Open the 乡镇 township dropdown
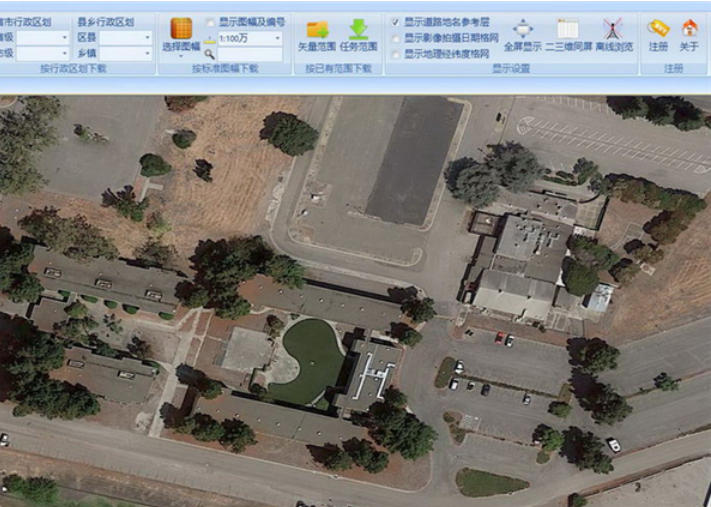 pyautogui.click(x=147, y=54)
